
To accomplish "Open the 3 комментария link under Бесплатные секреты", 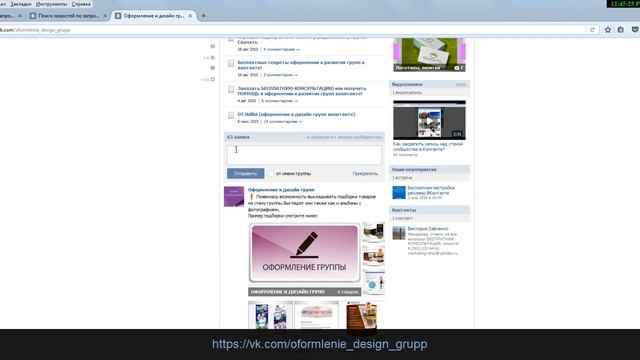I will [x=280, y=75].
